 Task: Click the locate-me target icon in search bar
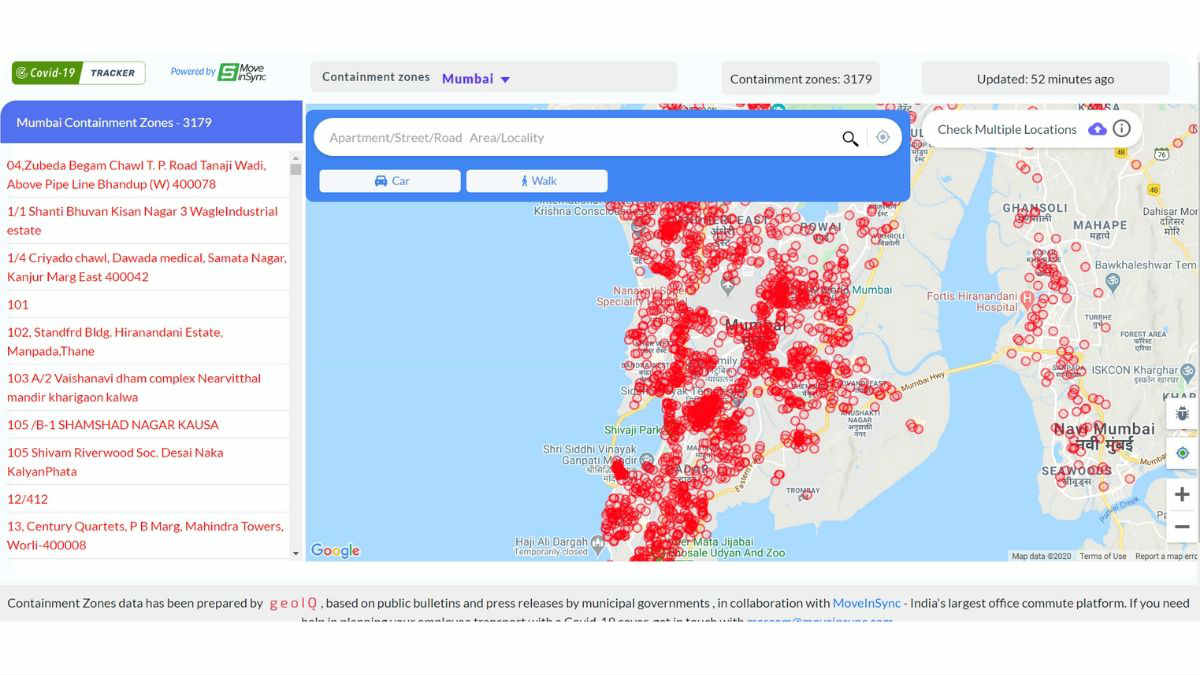pyautogui.click(x=882, y=138)
